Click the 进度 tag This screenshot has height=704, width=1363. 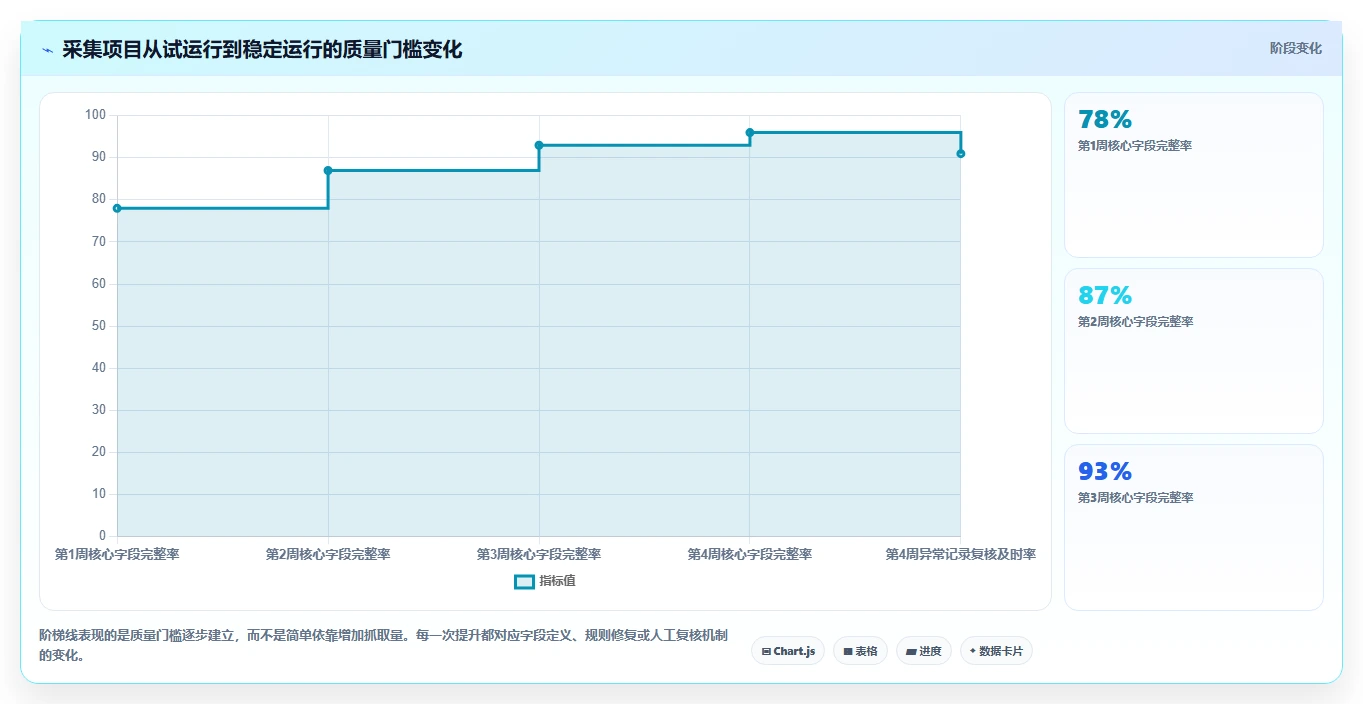[x=924, y=651]
